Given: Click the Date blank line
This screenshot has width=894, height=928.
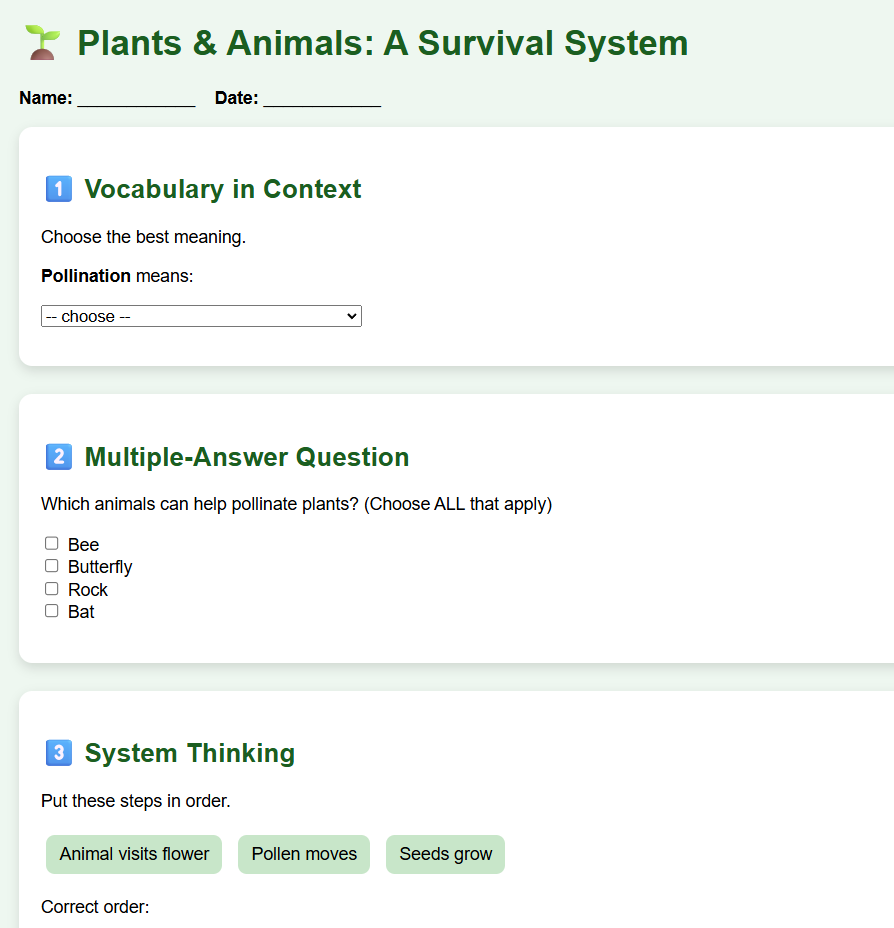Looking at the screenshot, I should click(x=322, y=99).
